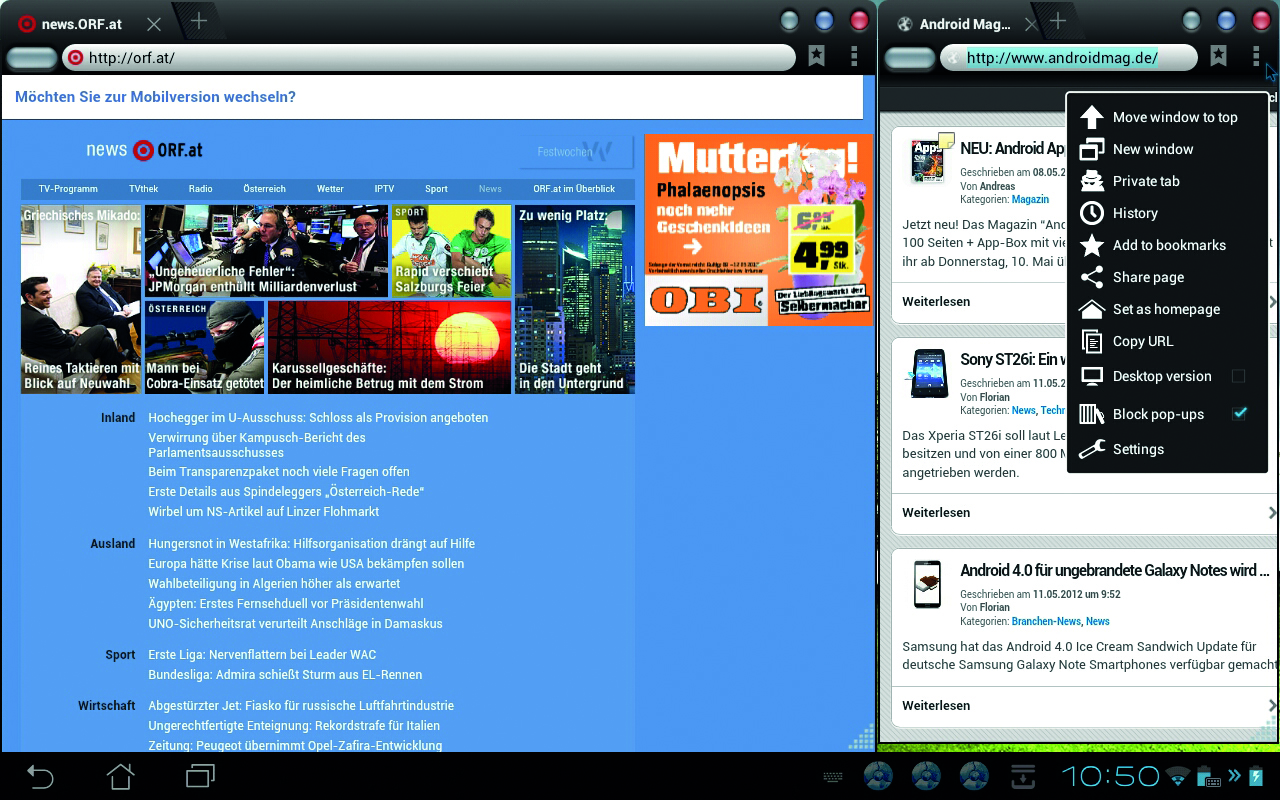Viewport: 1280px width, 800px height.
Task: Click the icon beside Block pop-ups
Action: (x=1091, y=413)
